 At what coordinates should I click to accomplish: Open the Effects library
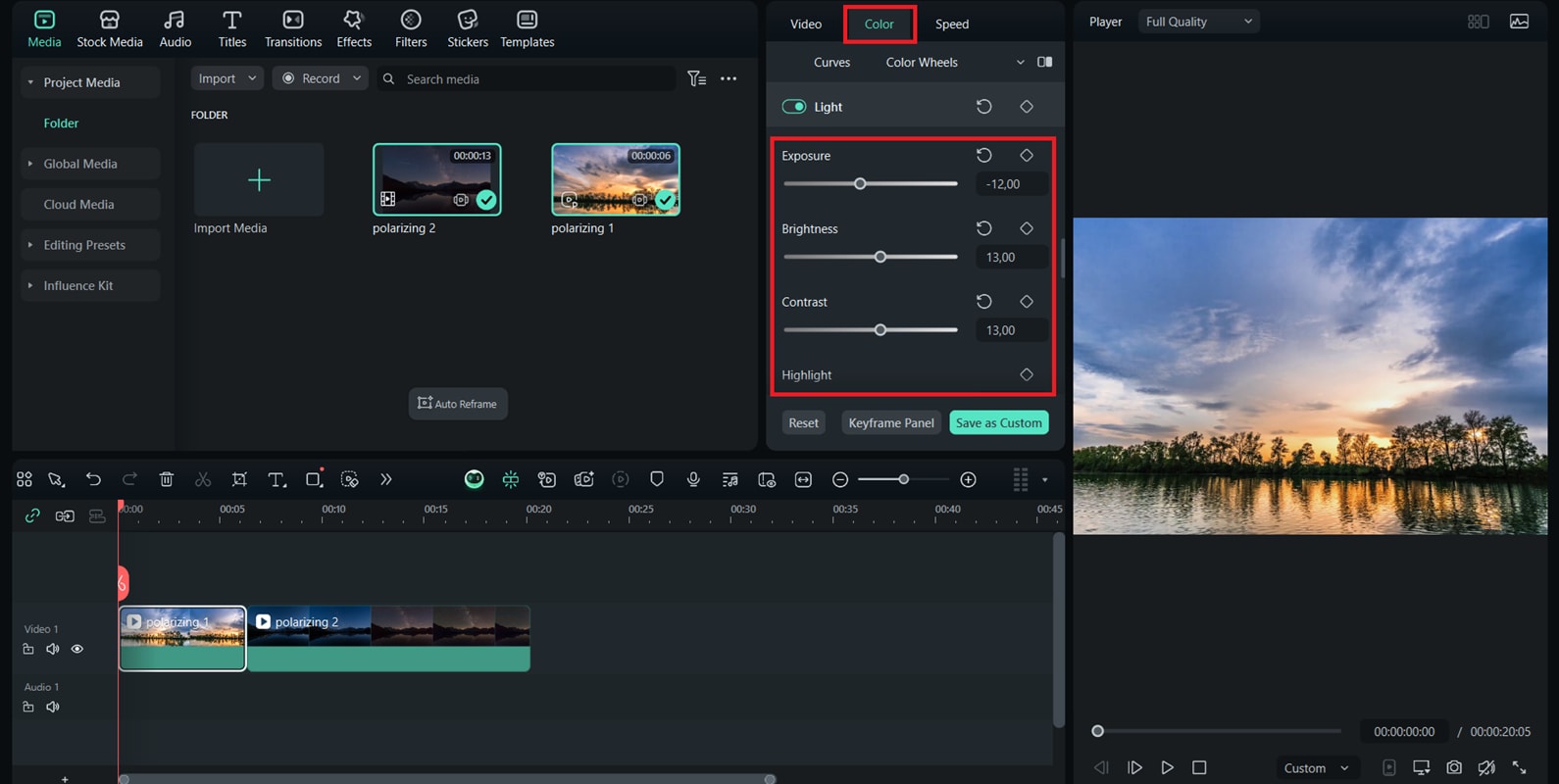click(354, 29)
